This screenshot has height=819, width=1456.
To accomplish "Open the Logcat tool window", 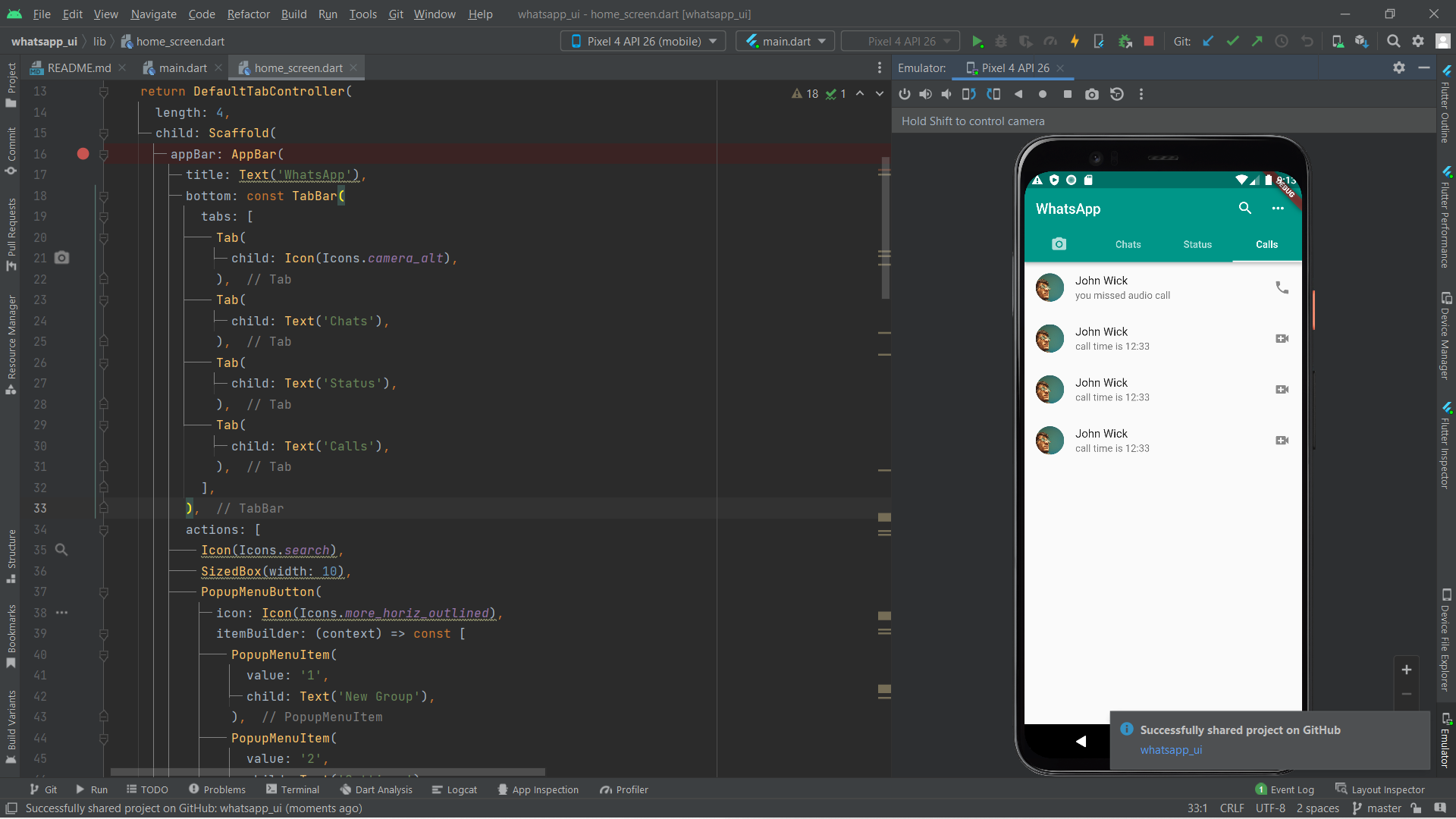I will [x=454, y=789].
